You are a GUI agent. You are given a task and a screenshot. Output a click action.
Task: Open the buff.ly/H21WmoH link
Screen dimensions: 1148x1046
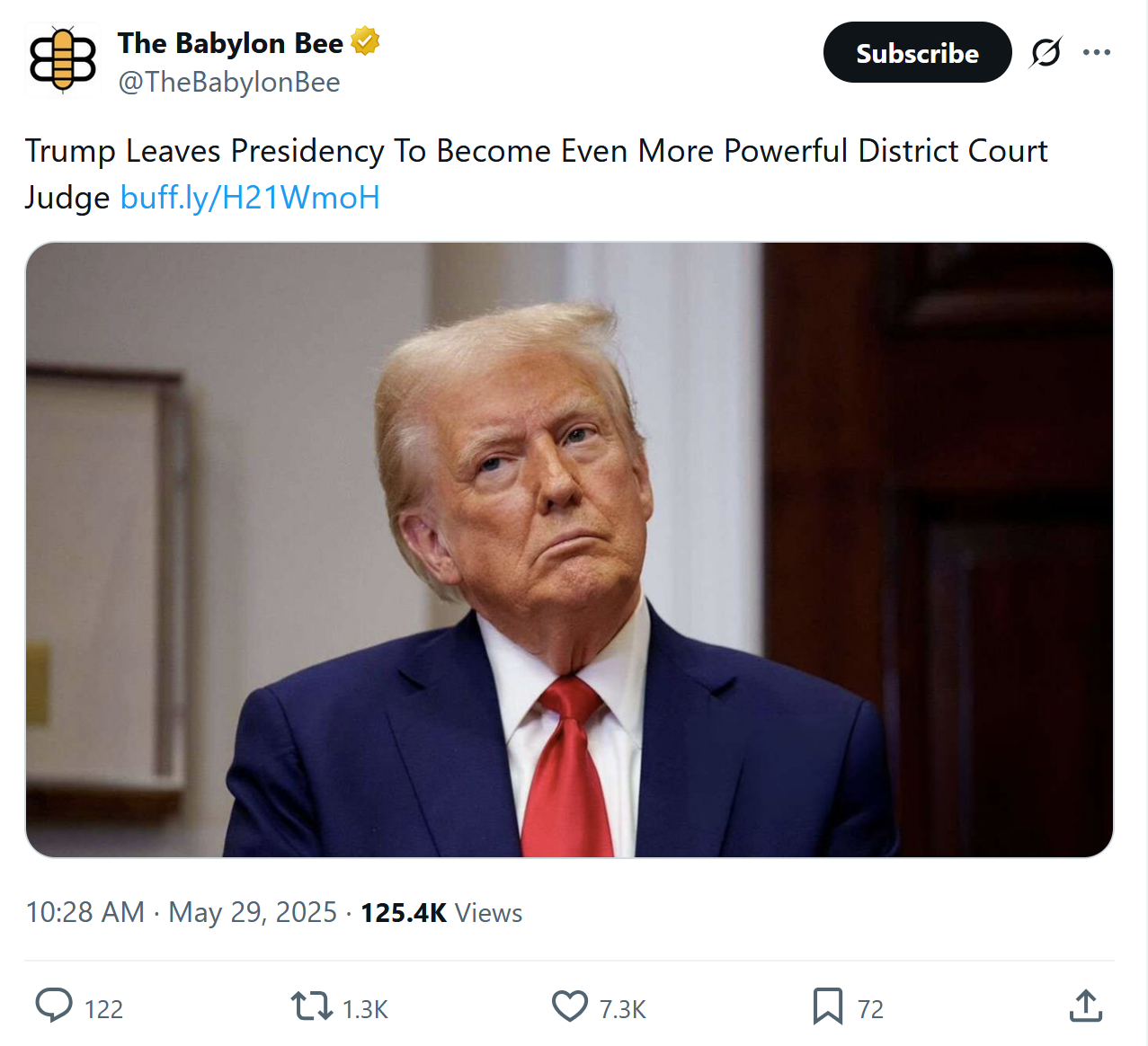click(250, 197)
